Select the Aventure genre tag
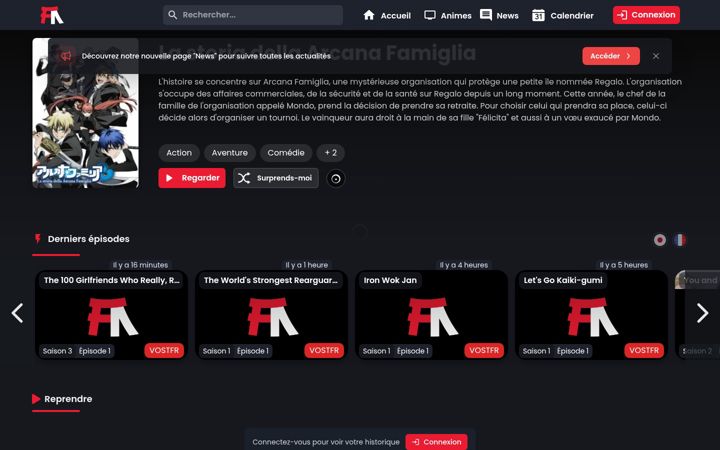The image size is (720, 450). [230, 153]
